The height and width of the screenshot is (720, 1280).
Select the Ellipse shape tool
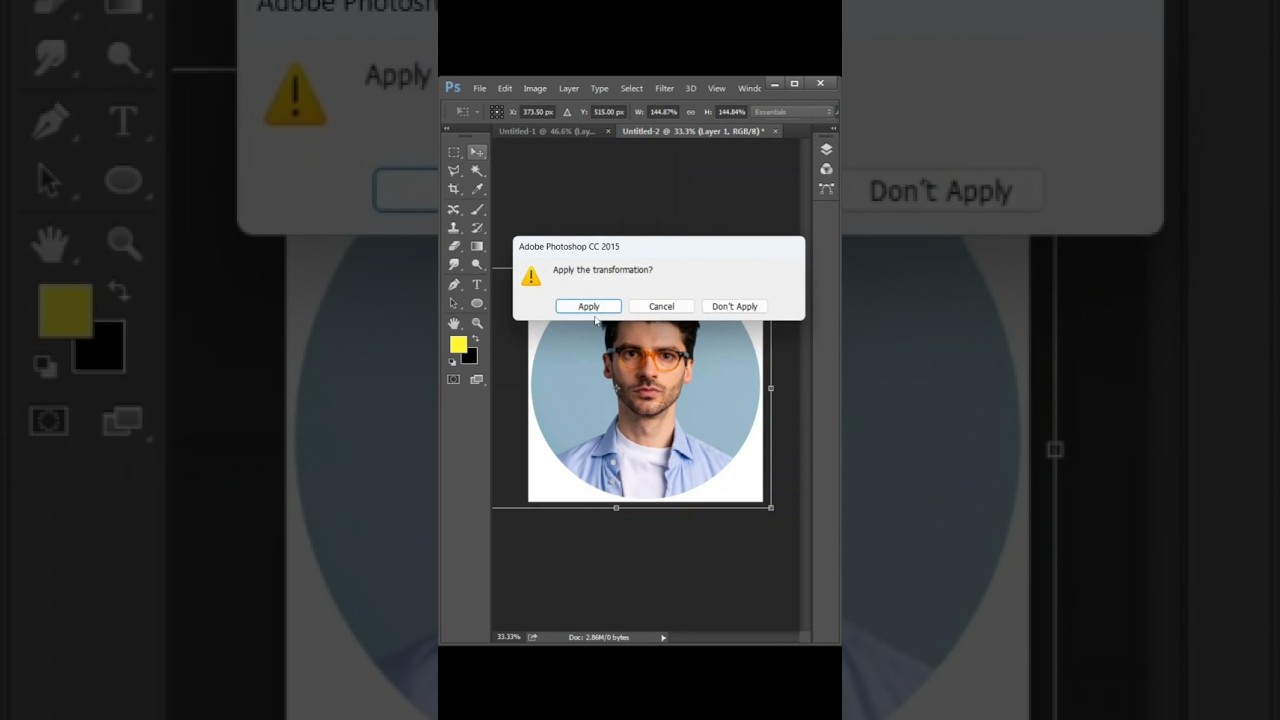click(477, 303)
